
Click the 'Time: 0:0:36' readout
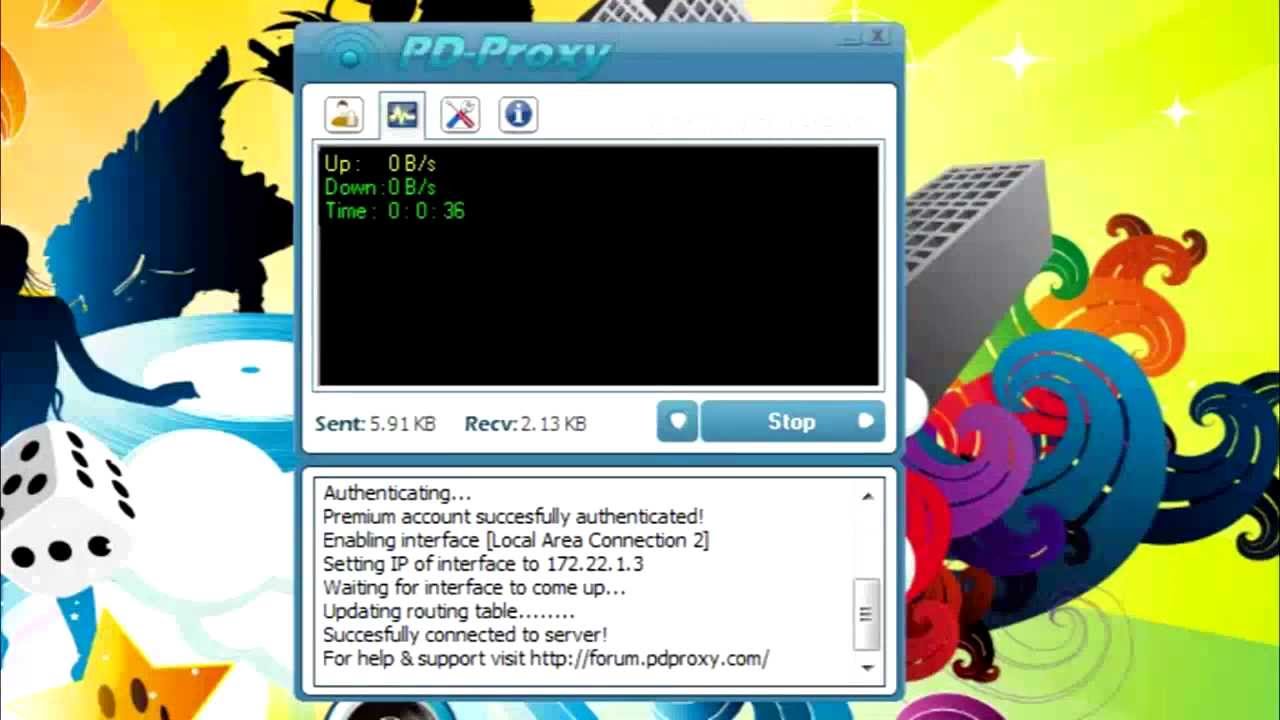point(394,211)
